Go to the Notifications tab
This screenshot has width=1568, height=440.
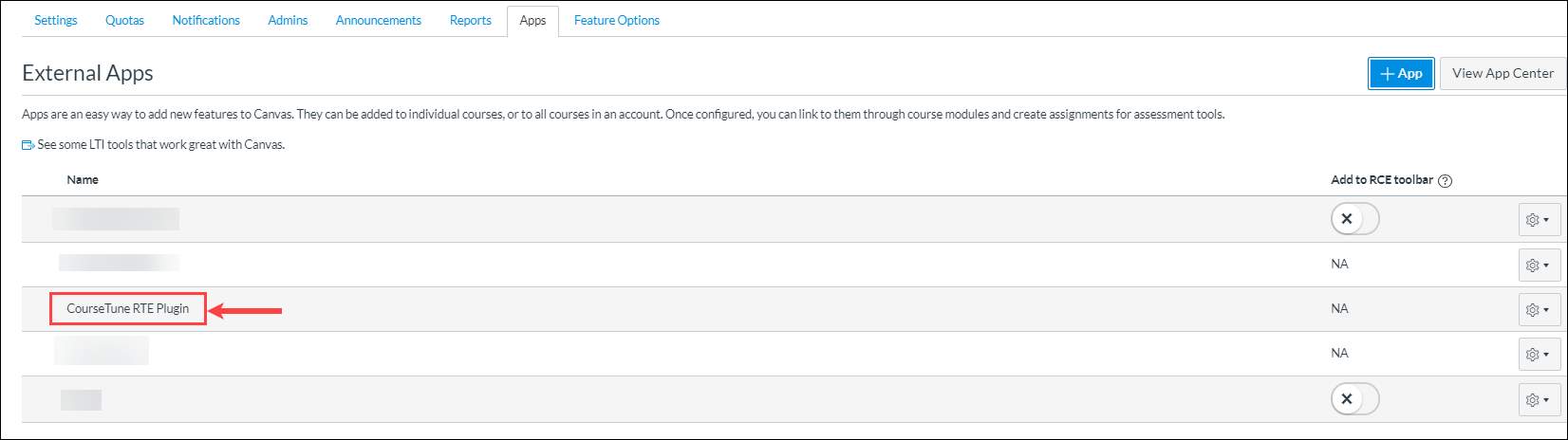tap(206, 20)
